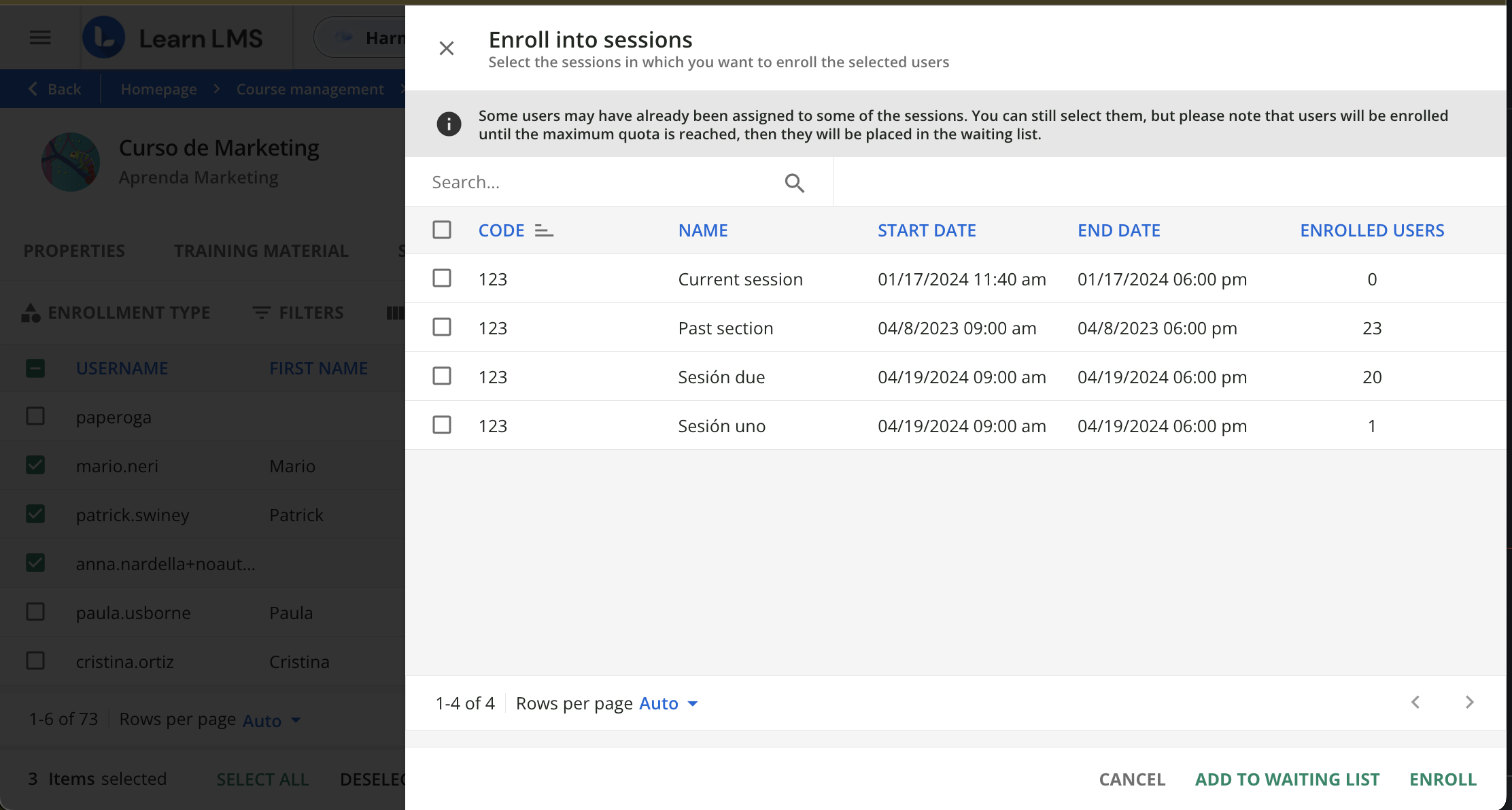The height and width of the screenshot is (810, 1512).
Task: Click ADD TO WAITING LIST
Action: [x=1287, y=779]
